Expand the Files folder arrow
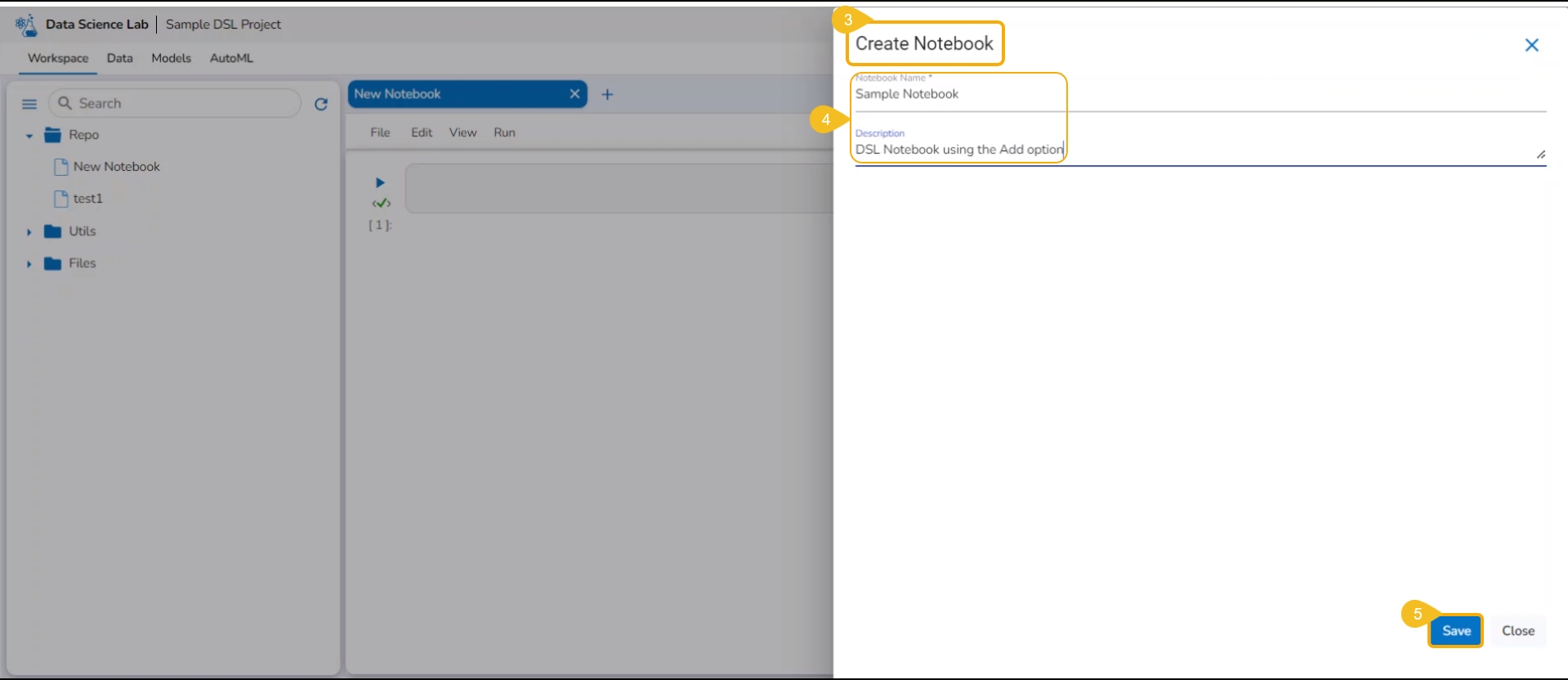 [x=29, y=264]
